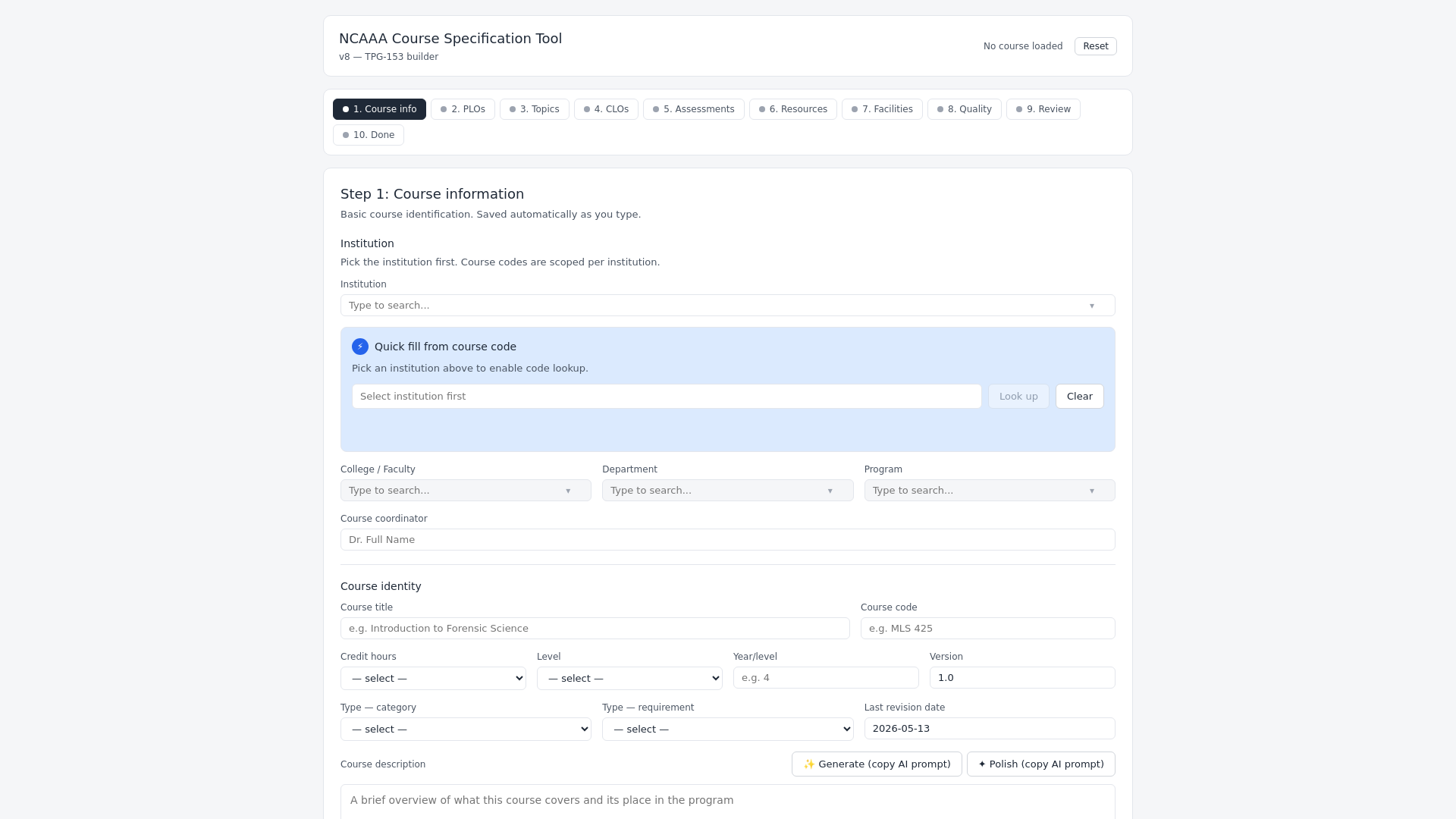Click the 'No course loaded' status text
Image resolution: width=1456 pixels, height=819 pixels.
(x=1023, y=46)
